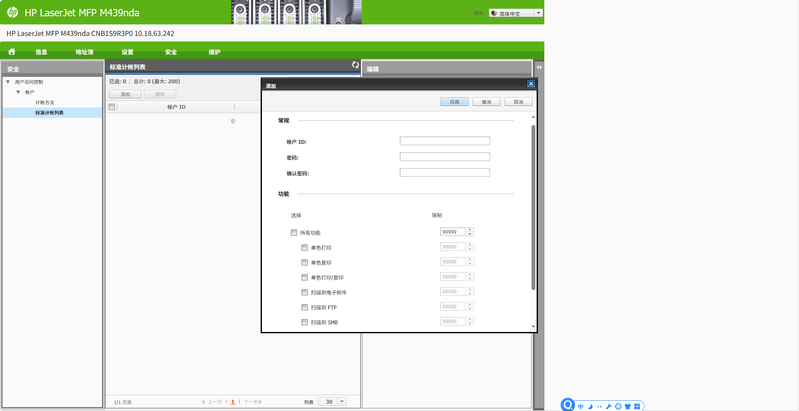
Task: Switch to the 维护 tab
Action: point(214,51)
